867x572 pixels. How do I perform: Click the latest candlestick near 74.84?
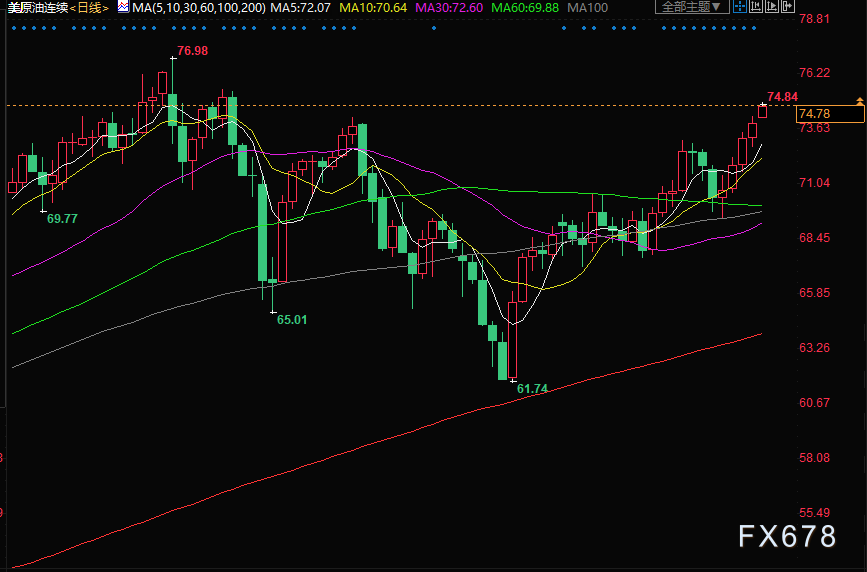pyautogui.click(x=762, y=111)
